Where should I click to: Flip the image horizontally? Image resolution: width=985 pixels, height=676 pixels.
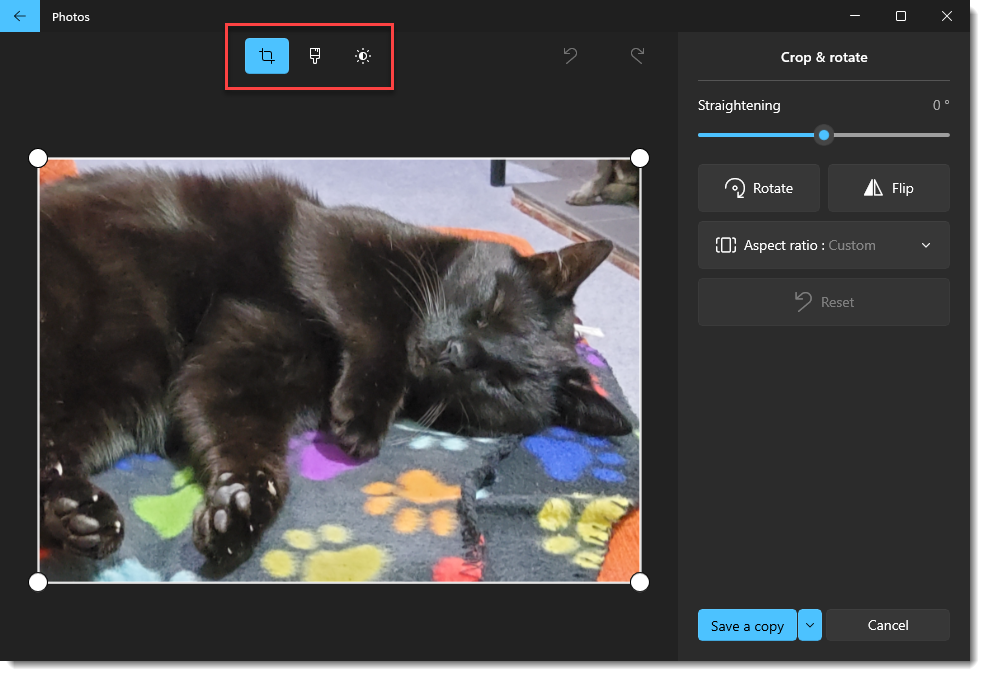click(x=888, y=188)
